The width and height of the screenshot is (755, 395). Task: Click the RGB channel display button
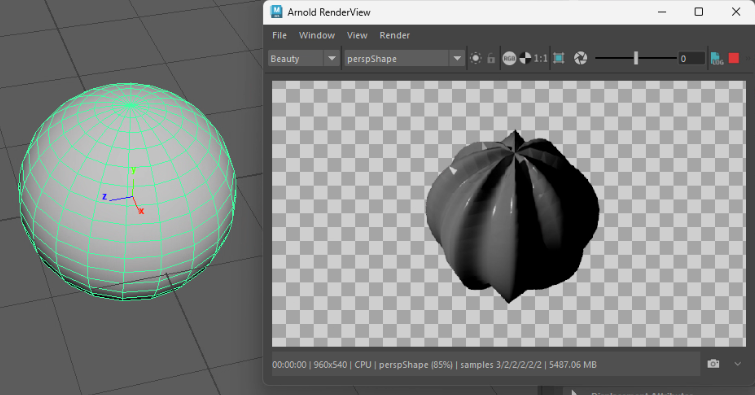[x=509, y=58]
